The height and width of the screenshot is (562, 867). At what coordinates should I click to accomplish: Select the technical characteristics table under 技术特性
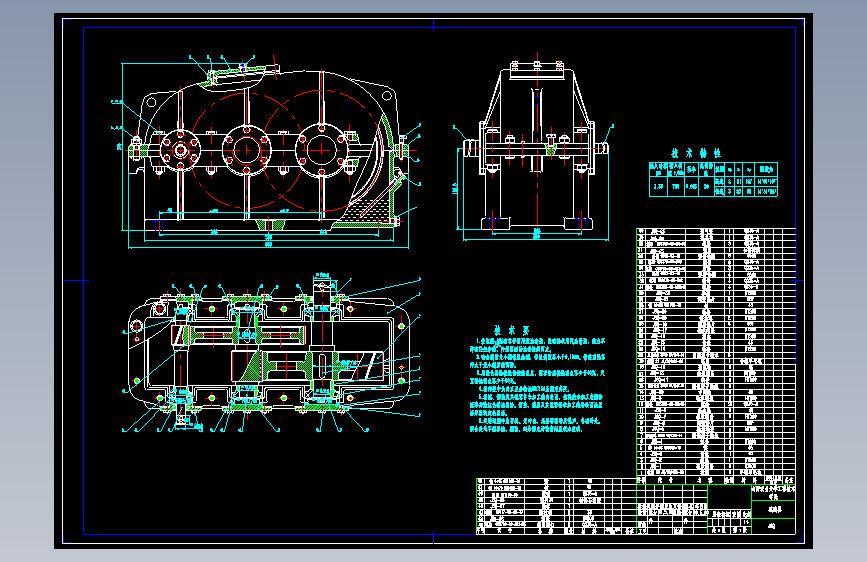tap(713, 179)
